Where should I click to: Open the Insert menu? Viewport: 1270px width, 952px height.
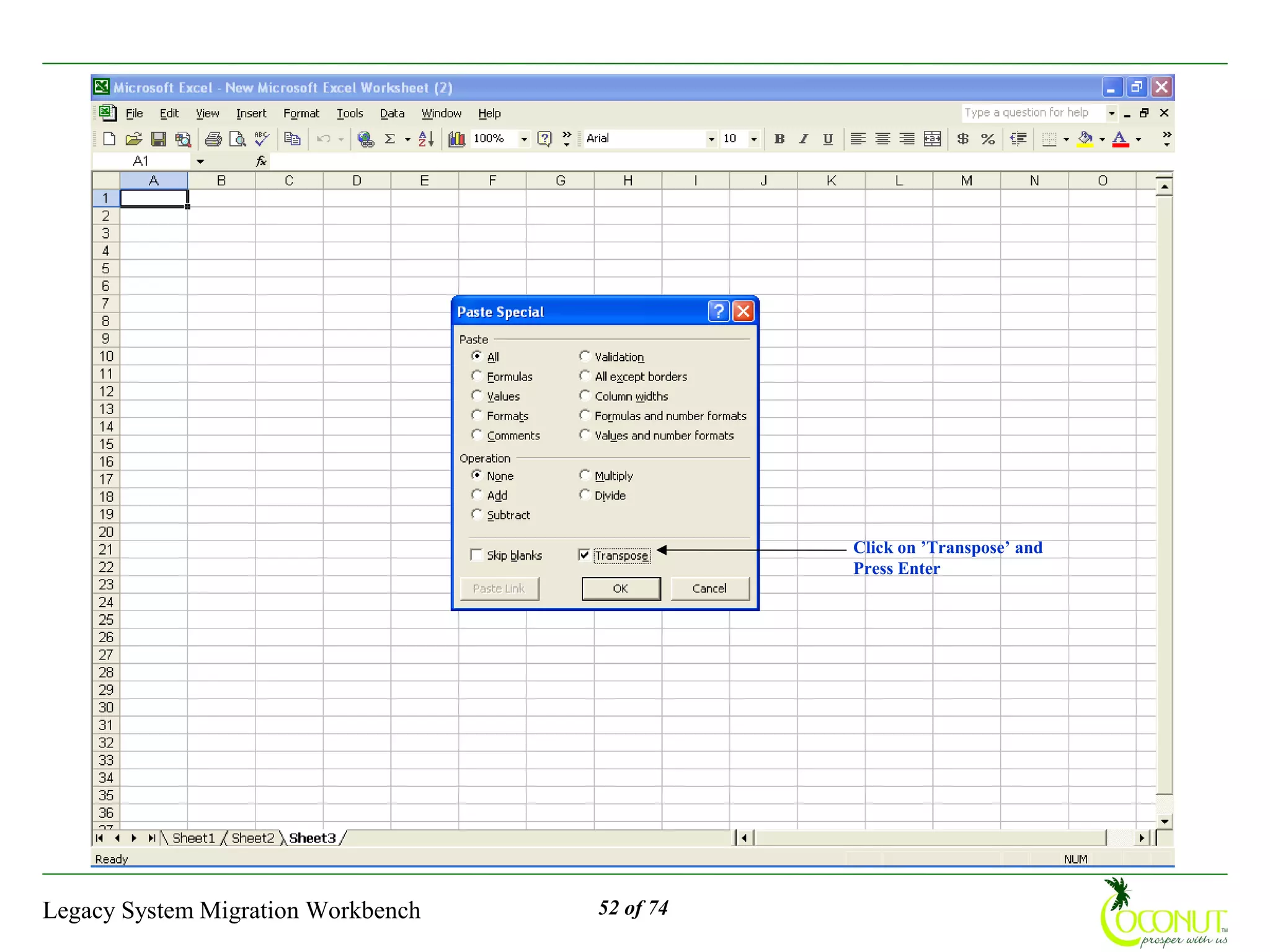[x=251, y=113]
